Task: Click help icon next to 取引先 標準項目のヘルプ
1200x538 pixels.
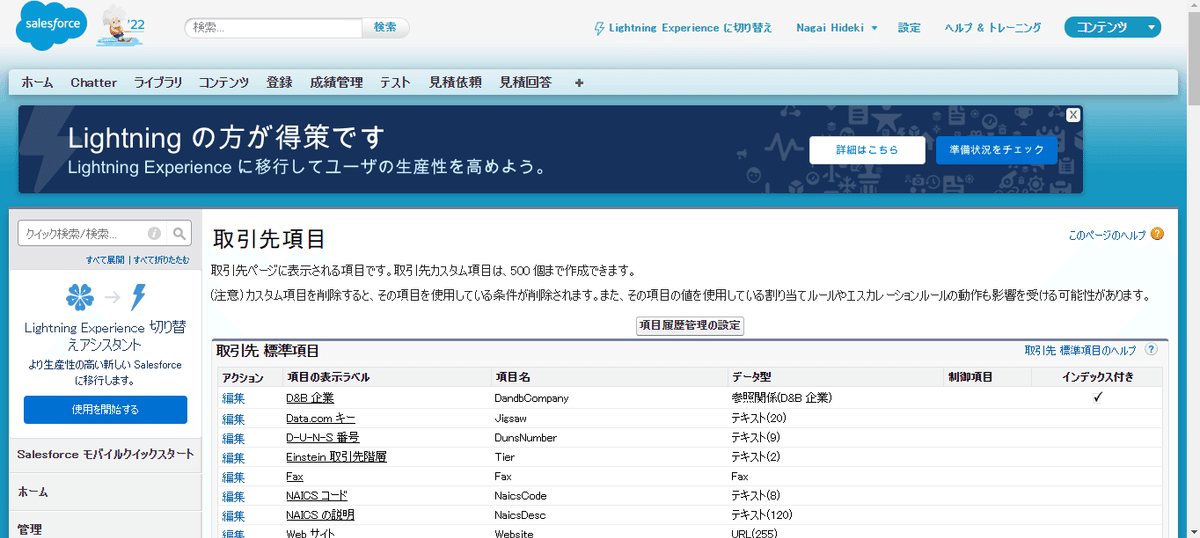Action: [x=1151, y=350]
